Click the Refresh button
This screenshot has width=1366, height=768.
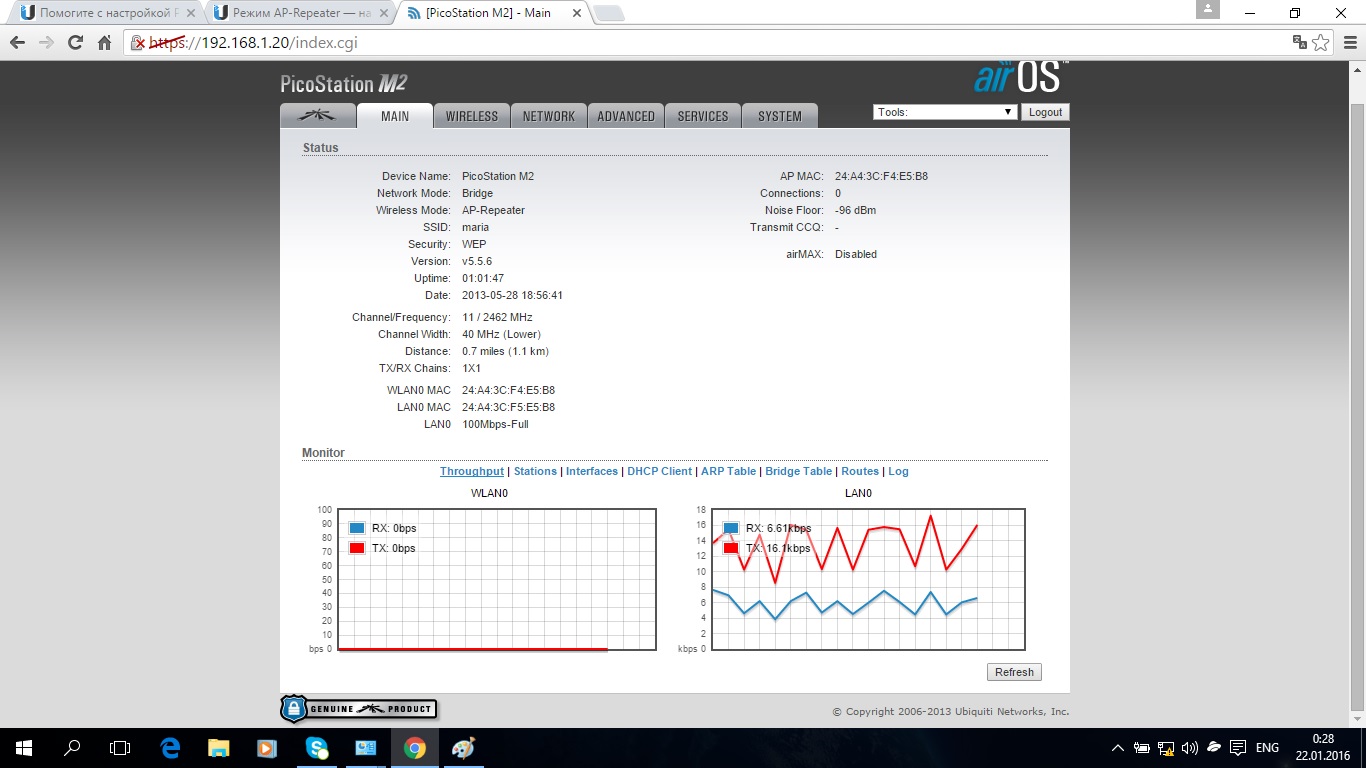[x=1014, y=672]
